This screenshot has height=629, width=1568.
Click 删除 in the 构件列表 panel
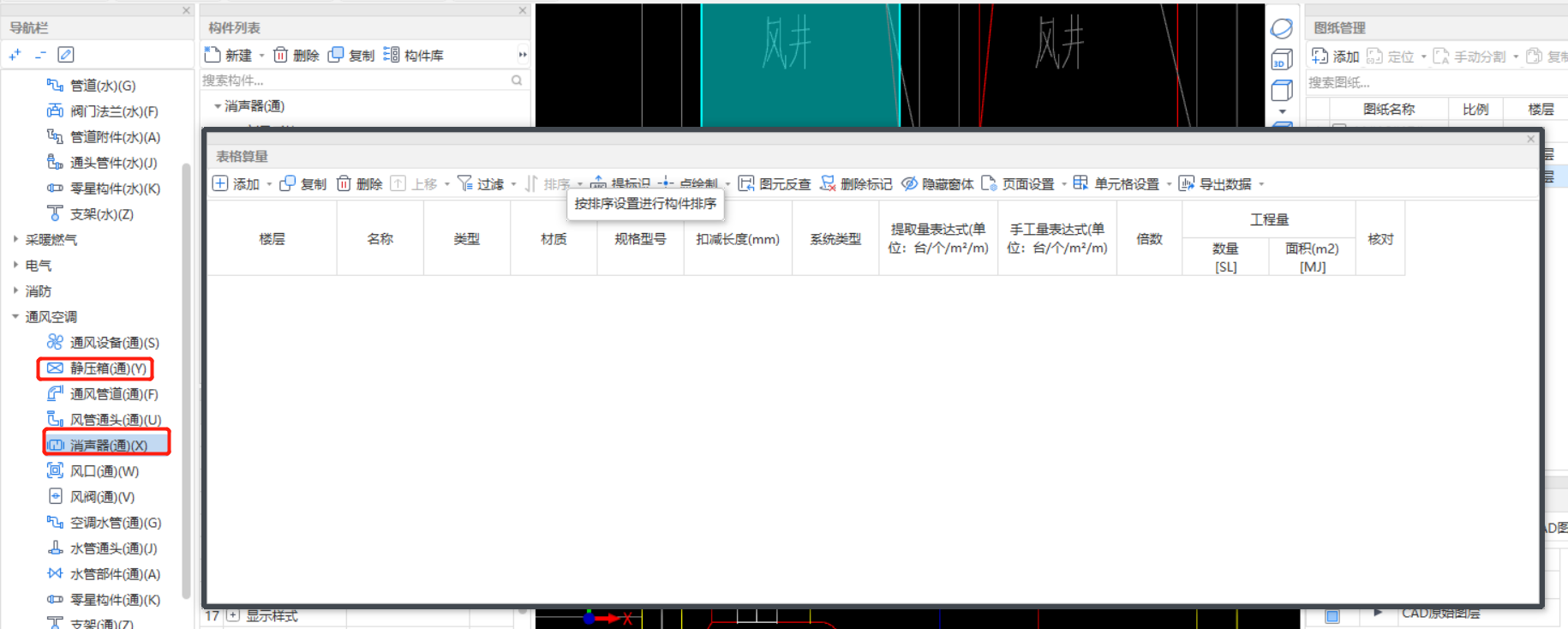point(296,55)
